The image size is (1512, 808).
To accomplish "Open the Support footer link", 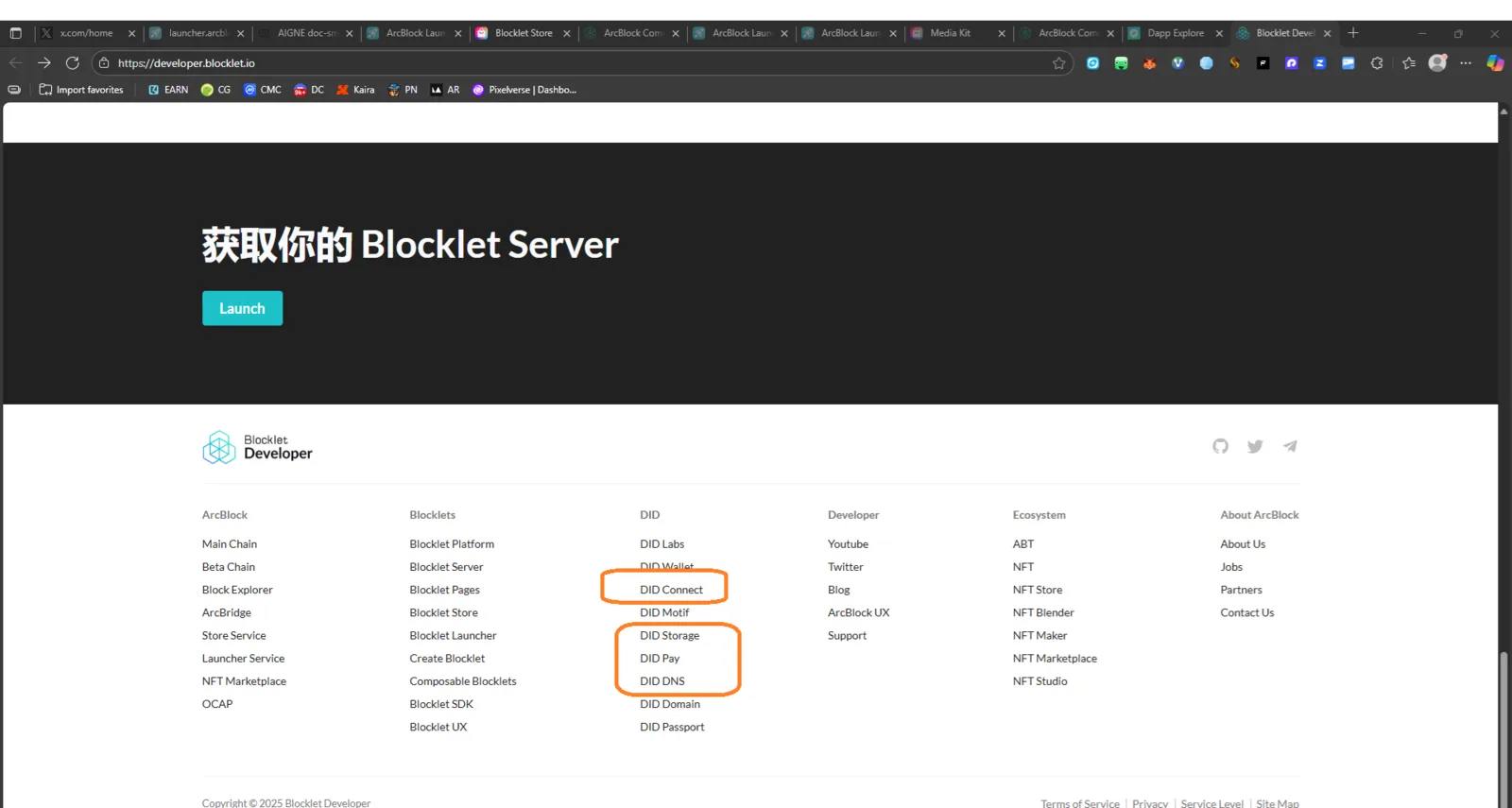I will point(847,636).
